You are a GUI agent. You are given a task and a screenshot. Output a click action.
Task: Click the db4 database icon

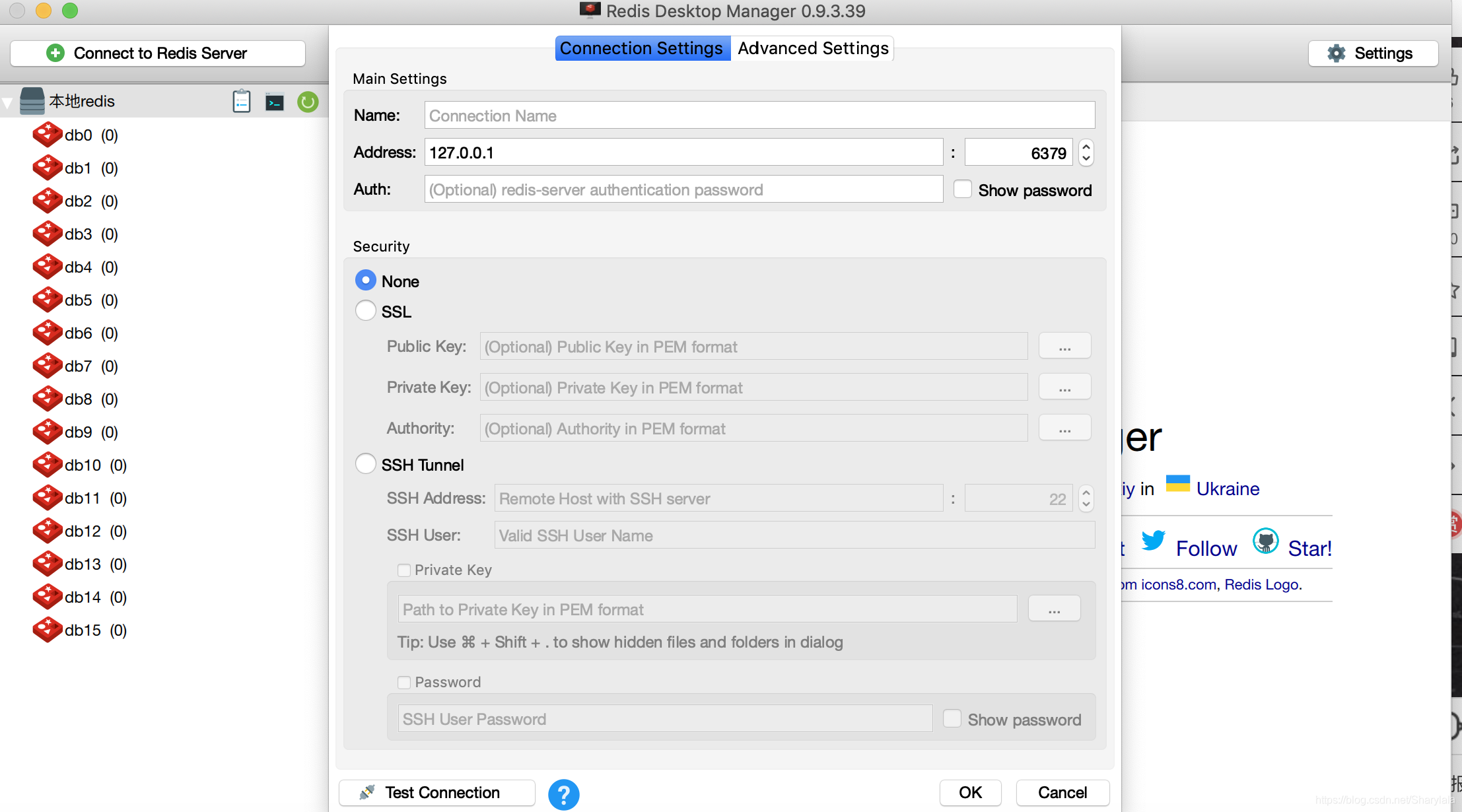tap(48, 267)
